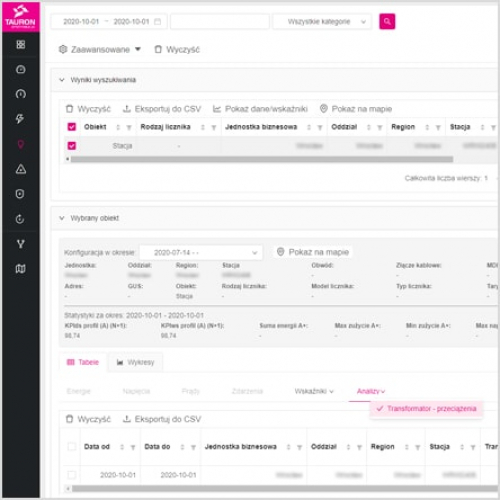Open the dashboard grid icon in the sidebar
The width and height of the screenshot is (500, 500).
click(x=21, y=44)
